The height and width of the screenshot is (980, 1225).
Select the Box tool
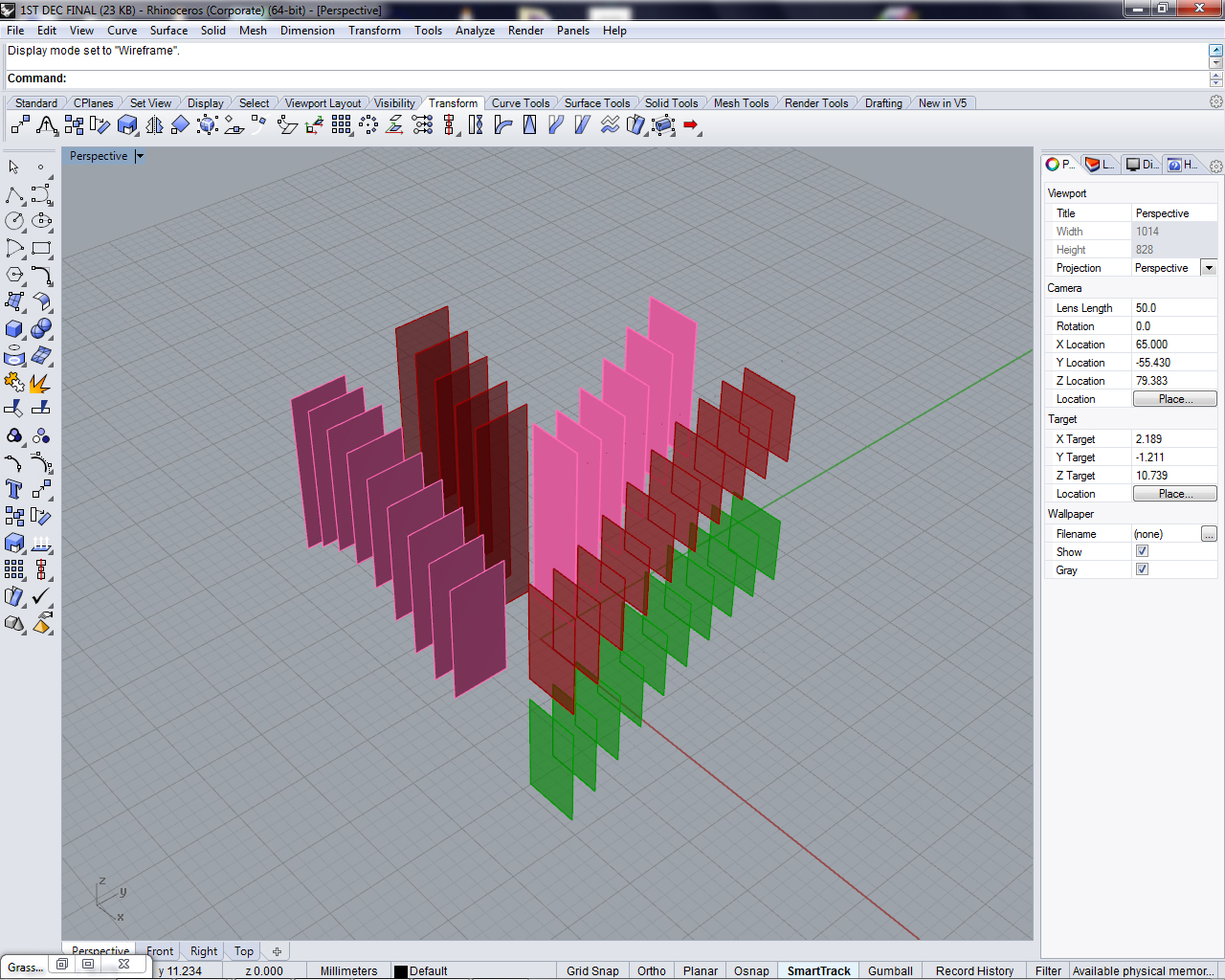pos(13,328)
